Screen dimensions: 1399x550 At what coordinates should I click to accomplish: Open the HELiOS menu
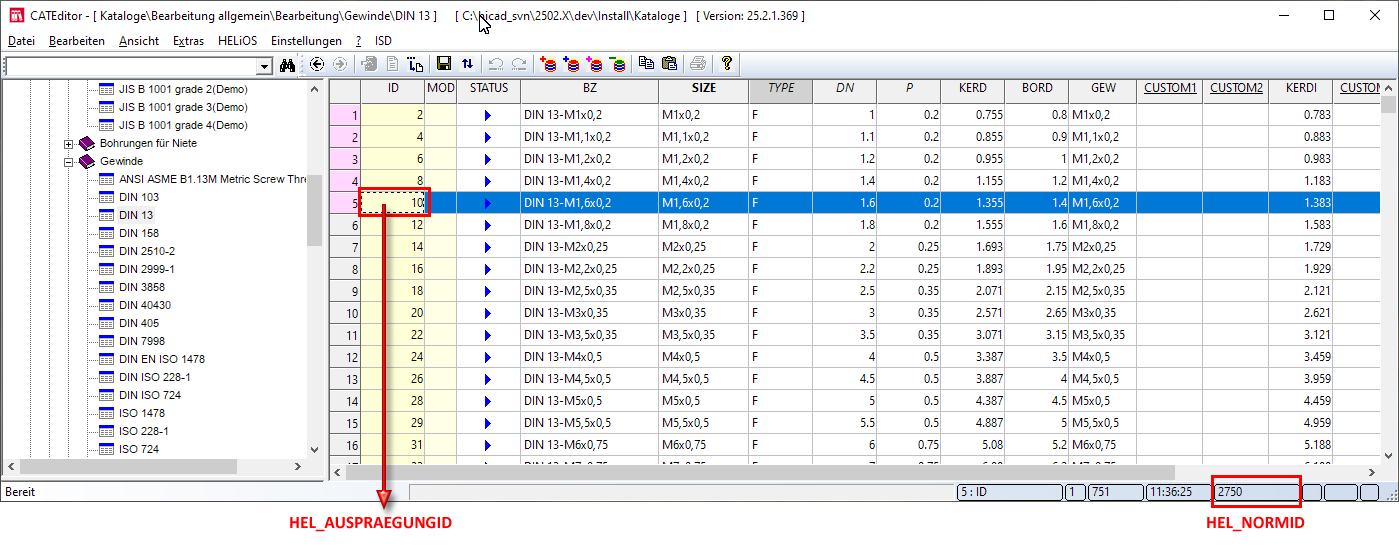point(236,41)
